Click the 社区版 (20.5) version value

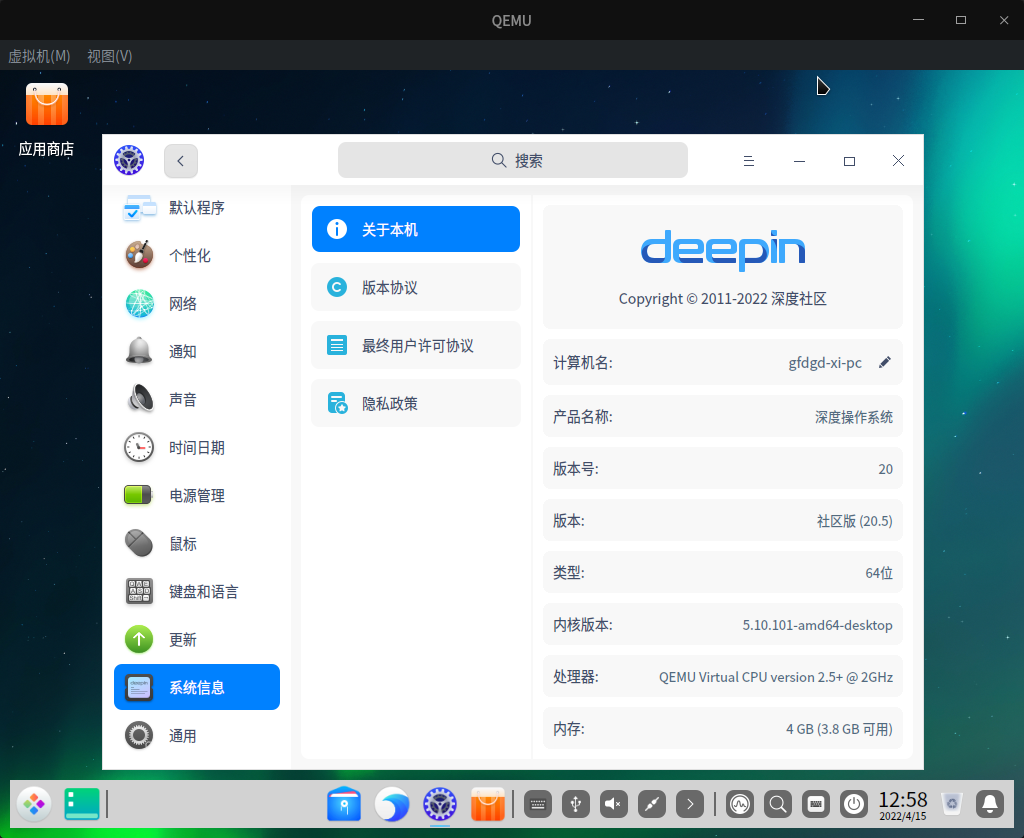(x=854, y=521)
